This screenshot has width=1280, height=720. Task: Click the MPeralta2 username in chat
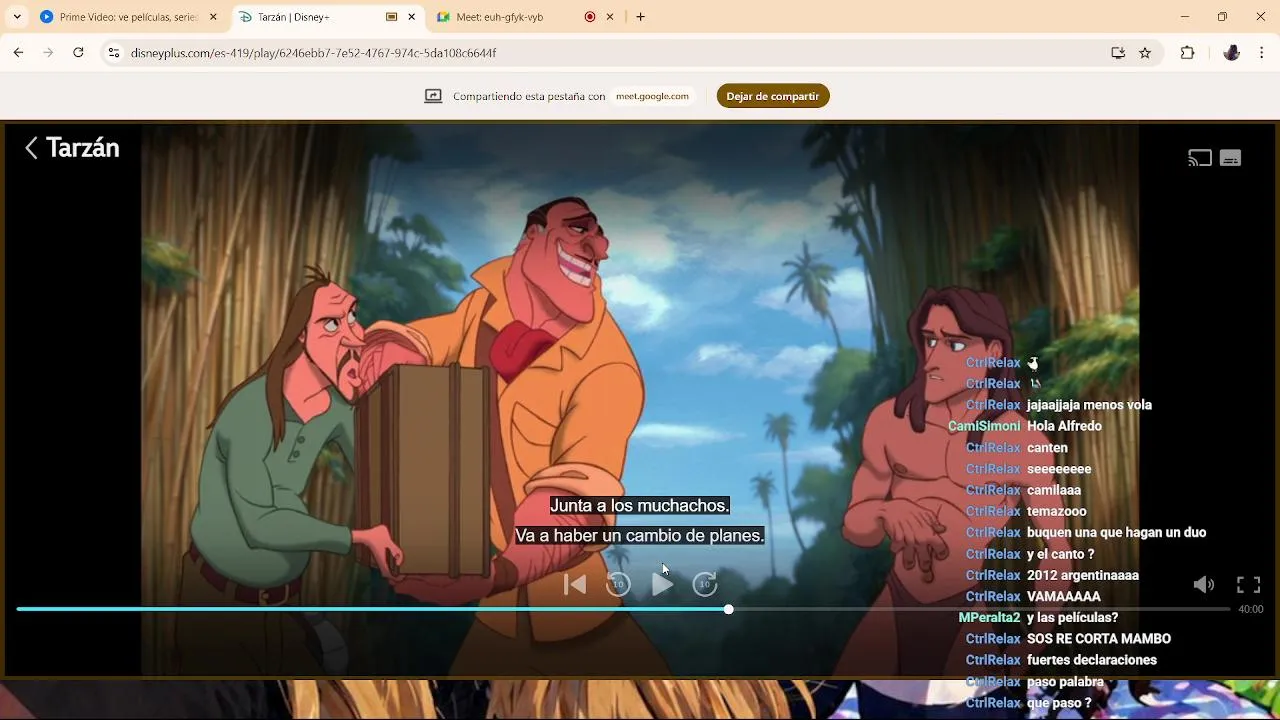click(x=989, y=618)
